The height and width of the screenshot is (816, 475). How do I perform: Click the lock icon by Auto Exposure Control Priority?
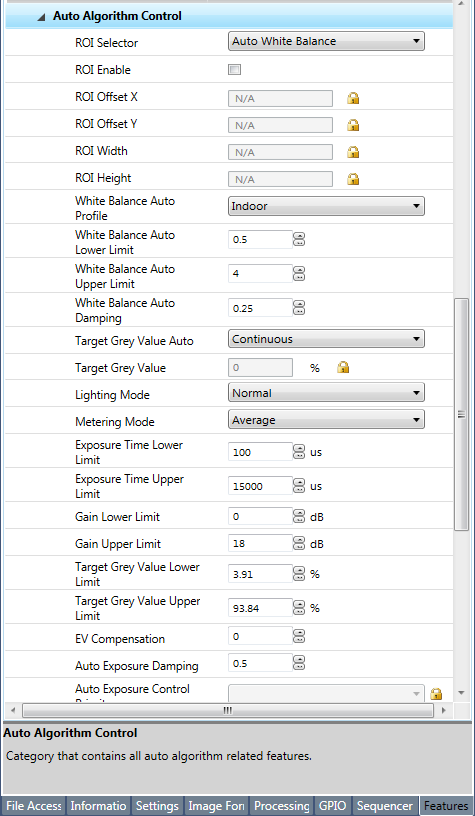tap(437, 693)
